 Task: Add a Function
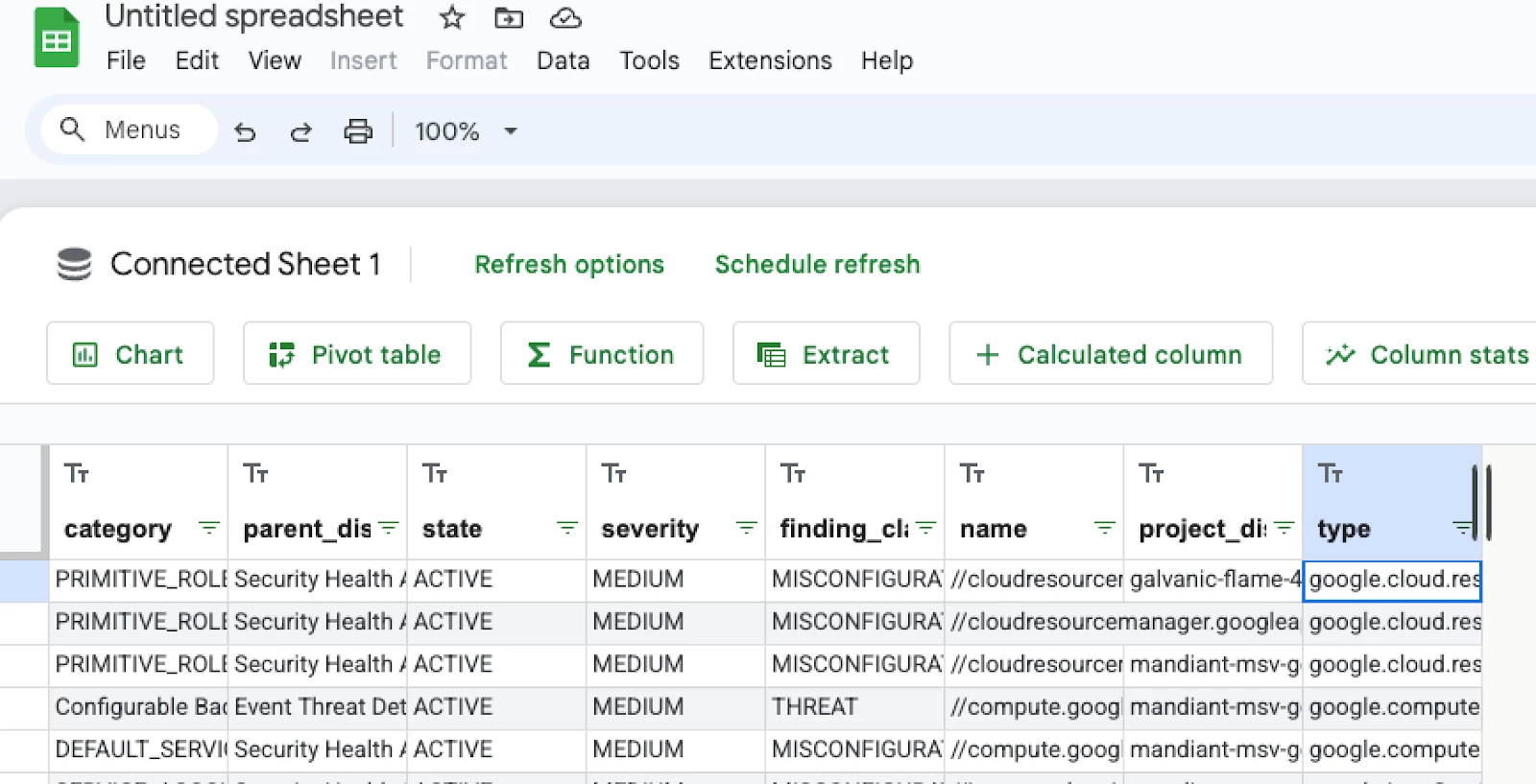pos(602,354)
